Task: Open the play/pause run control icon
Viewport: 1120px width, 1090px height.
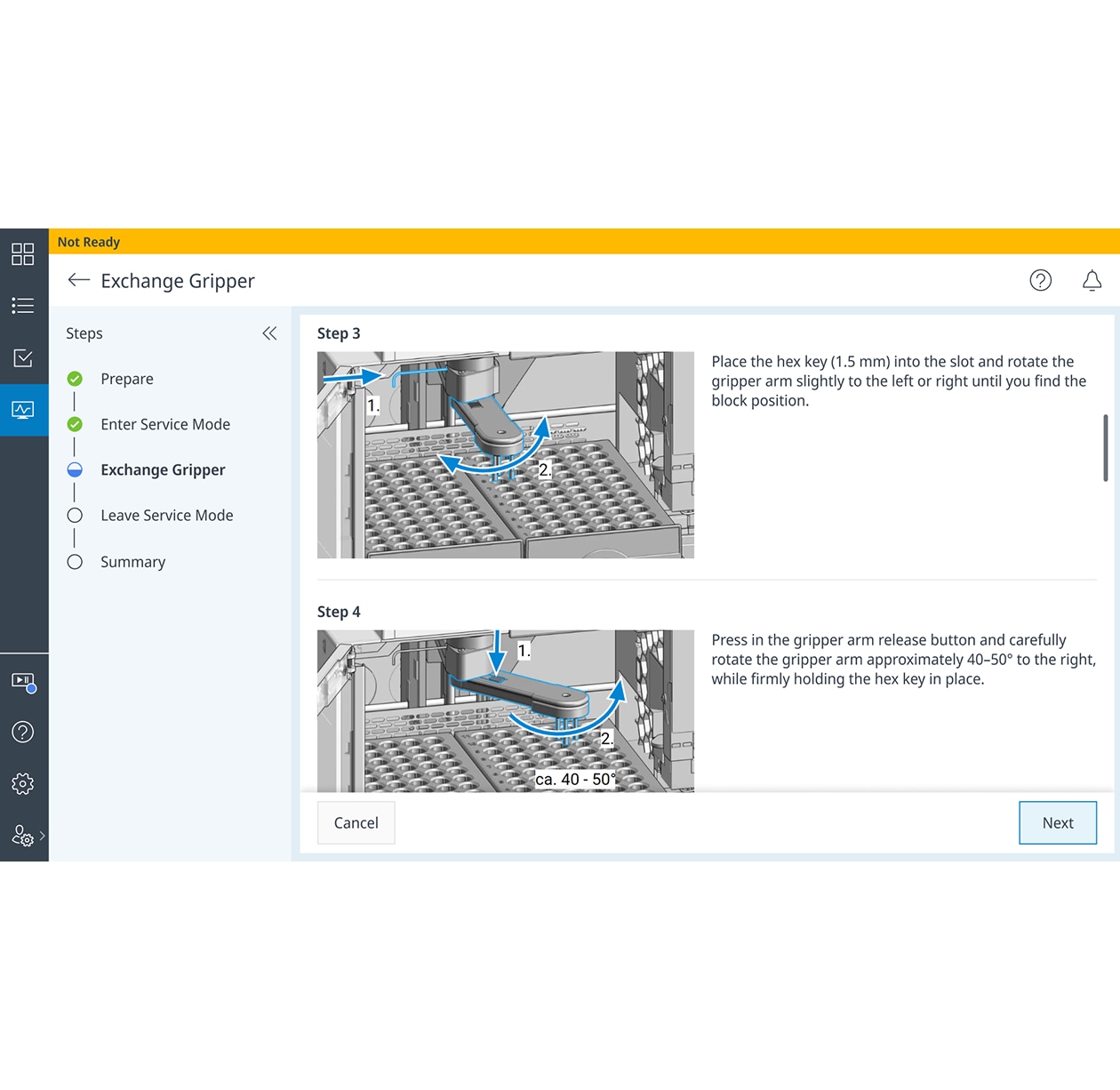Action: pos(23,681)
